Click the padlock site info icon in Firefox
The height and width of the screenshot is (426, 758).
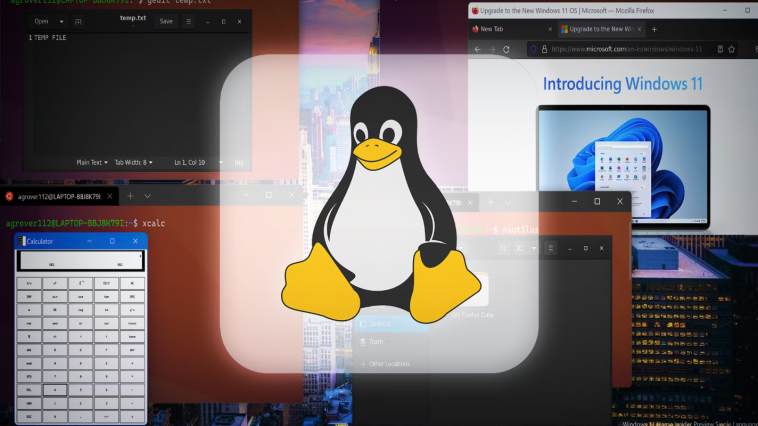[544, 49]
